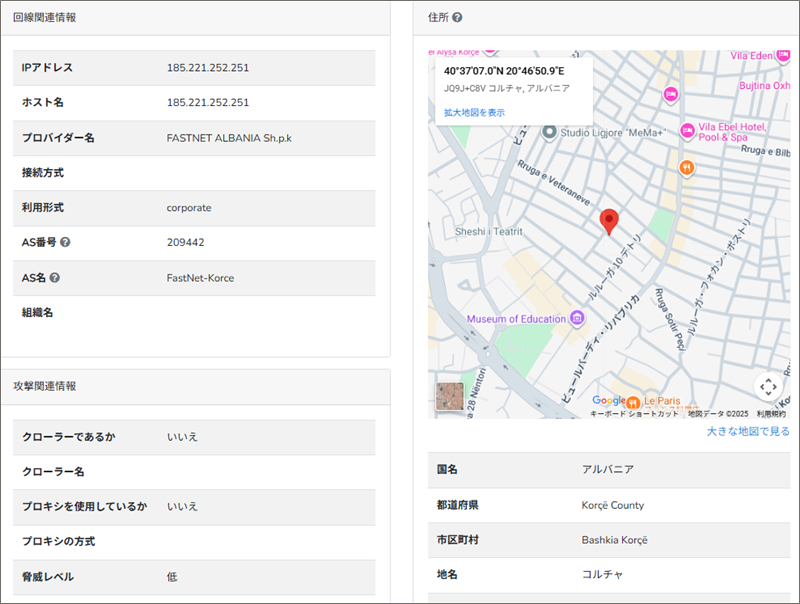The image size is (800, 604).
Task: Click the 攻撃関連情報 section header
Action: [44, 386]
